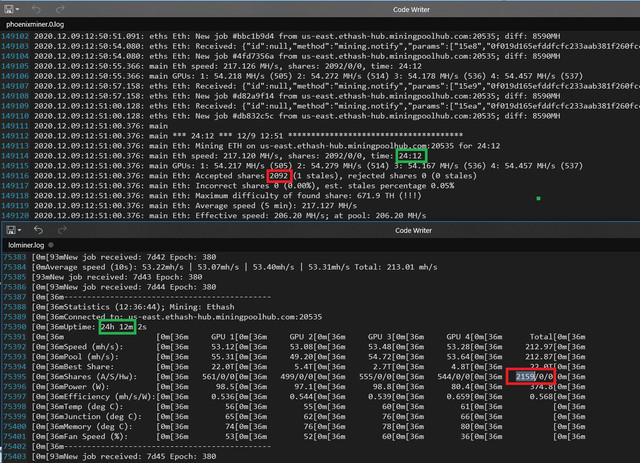
Task: Click 'Average speed (5 min)' text
Action: point(244,206)
